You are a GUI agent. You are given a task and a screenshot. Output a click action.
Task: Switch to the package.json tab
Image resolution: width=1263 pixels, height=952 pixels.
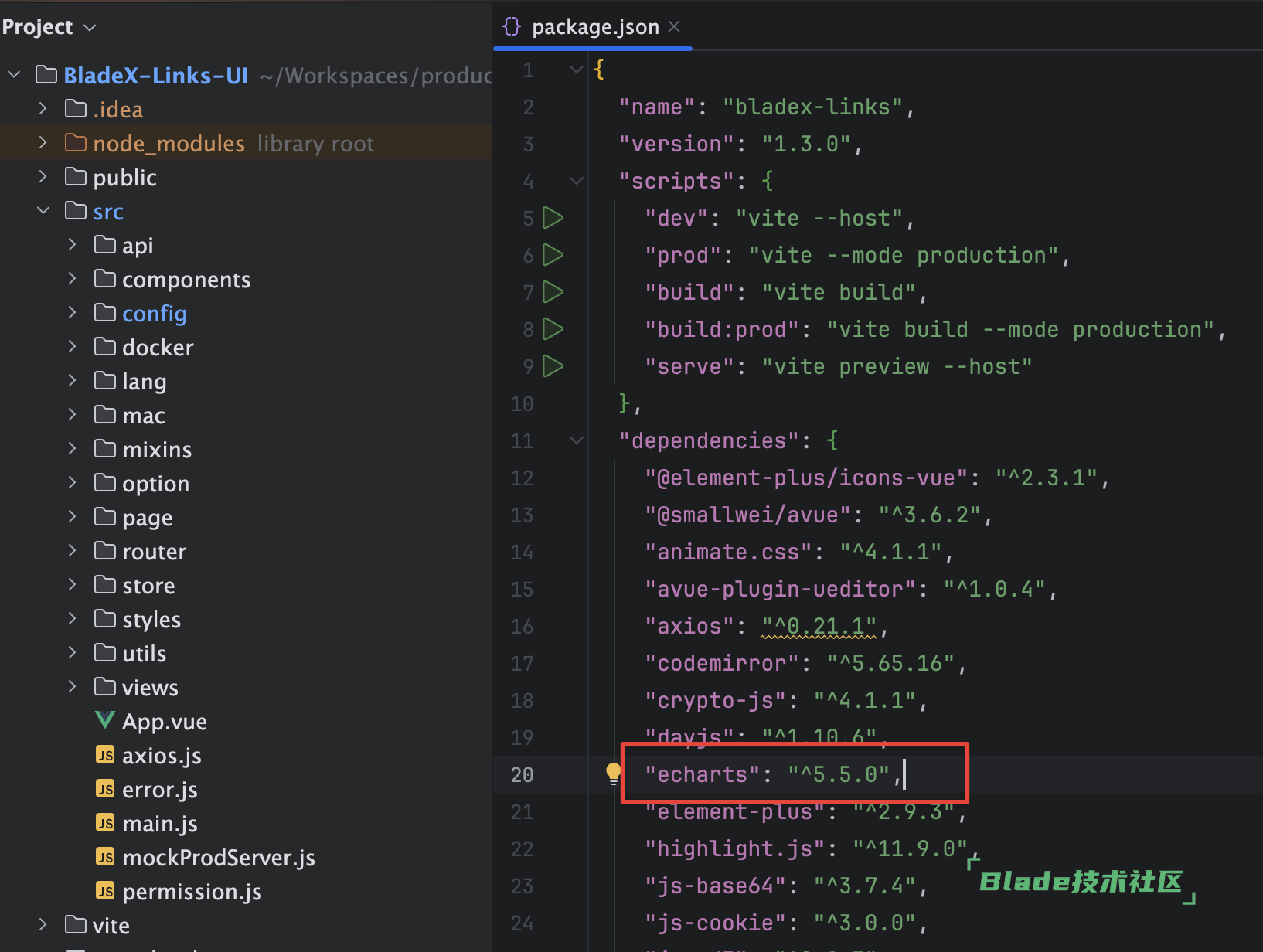[x=594, y=27]
